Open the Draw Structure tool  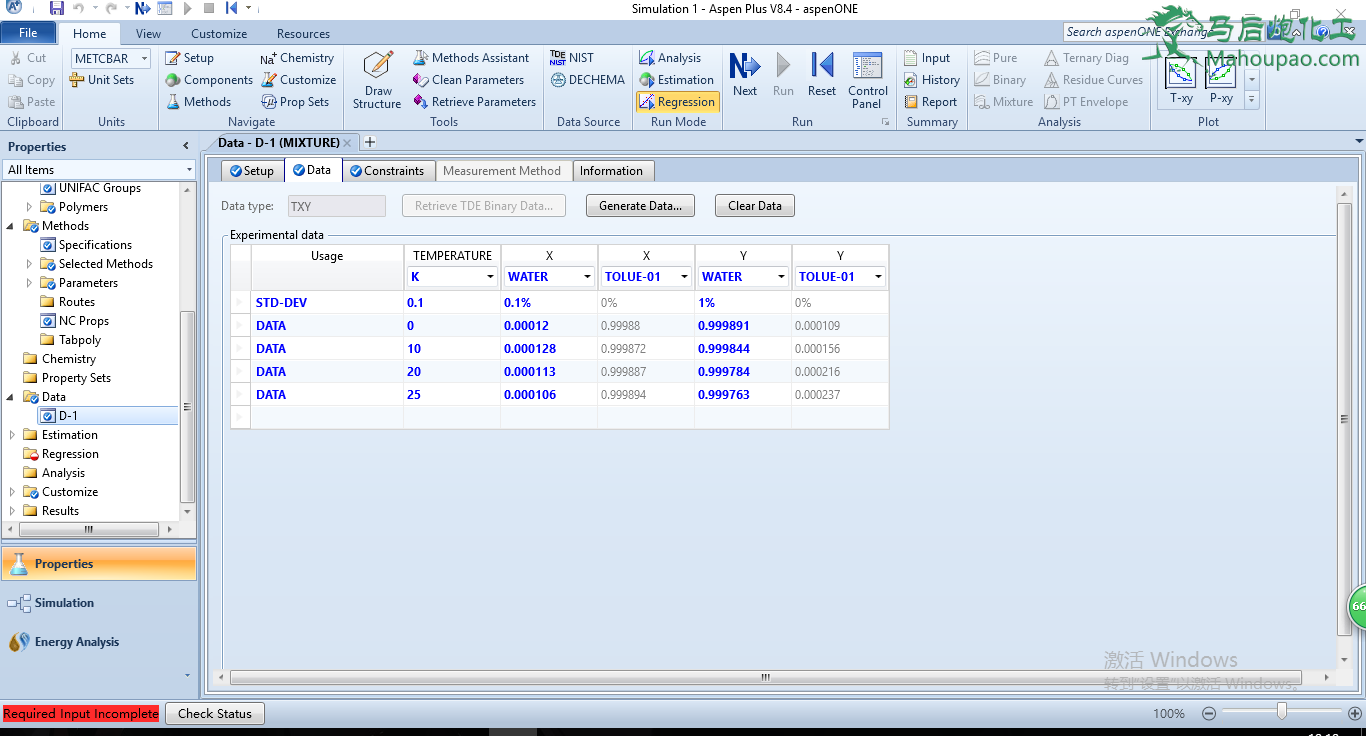pos(377,80)
